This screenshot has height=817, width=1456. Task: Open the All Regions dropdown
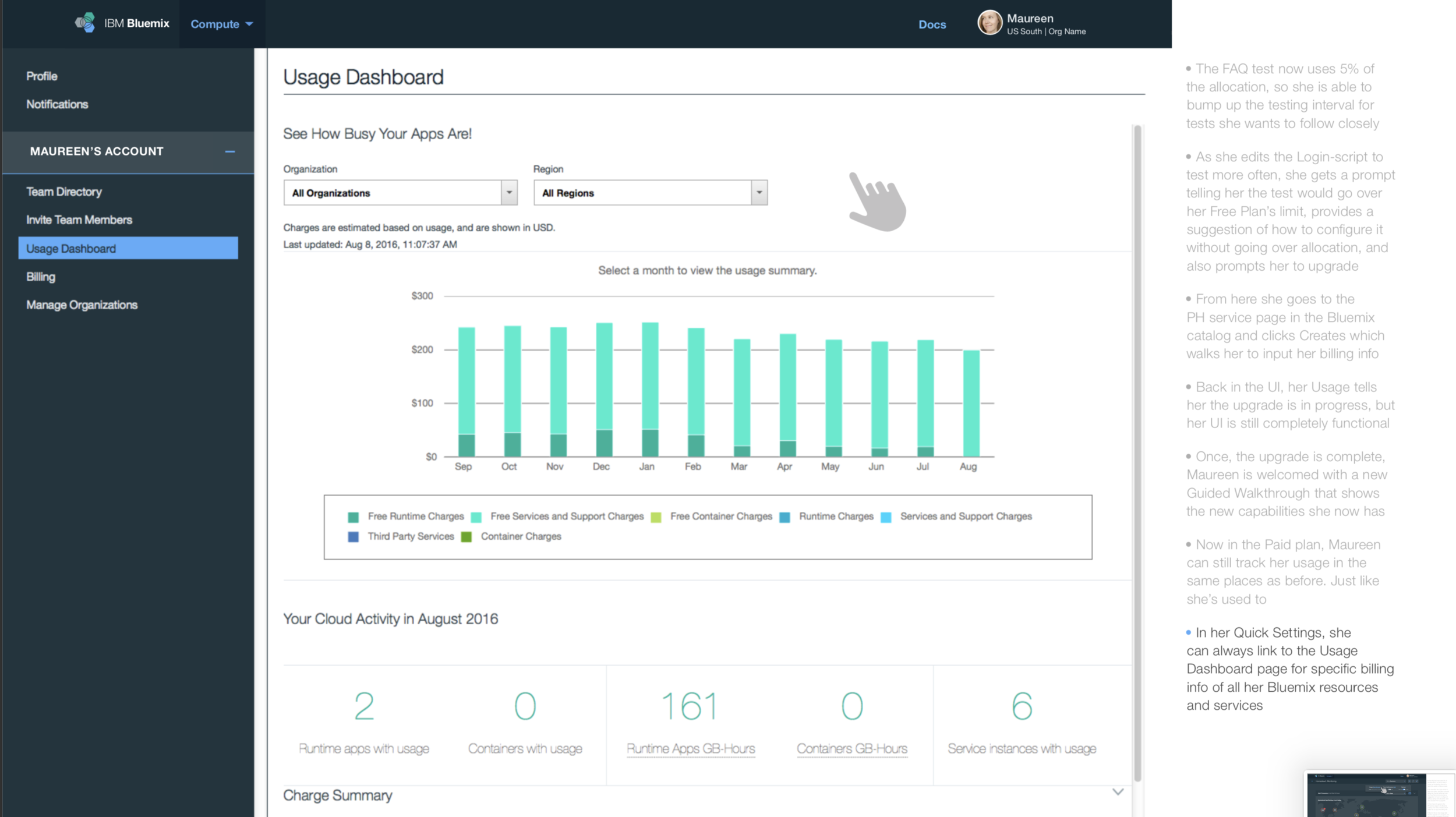(758, 192)
